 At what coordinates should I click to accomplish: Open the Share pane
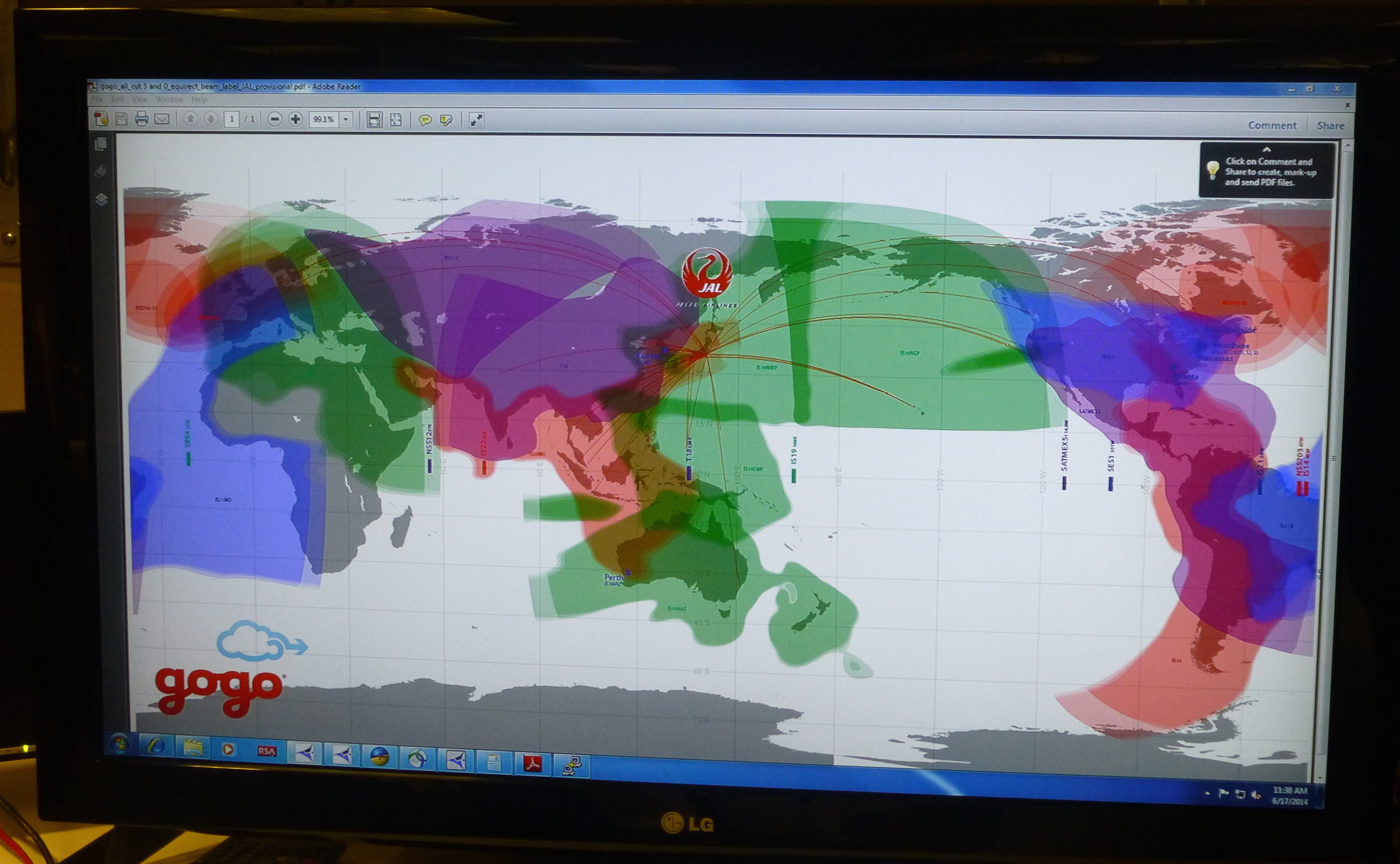pos(1330,126)
